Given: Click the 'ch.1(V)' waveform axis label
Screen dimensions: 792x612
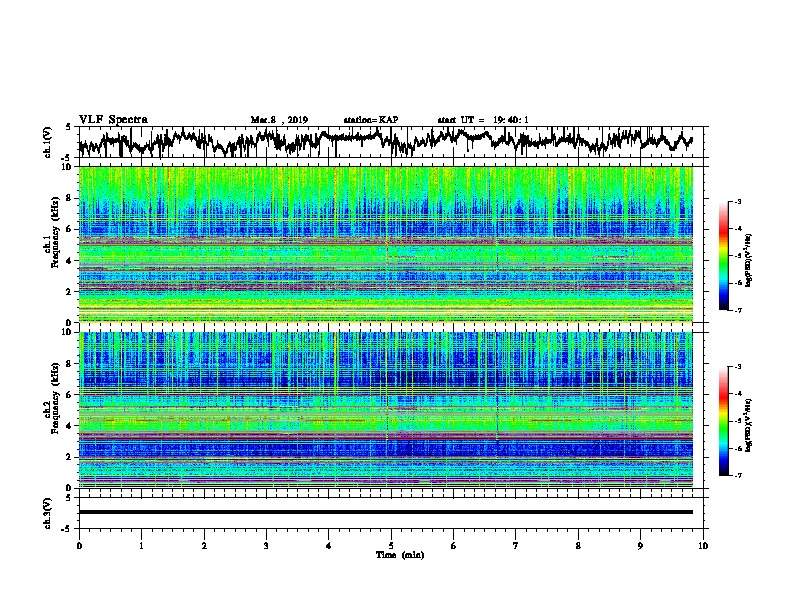Looking at the screenshot, I should [48, 142].
